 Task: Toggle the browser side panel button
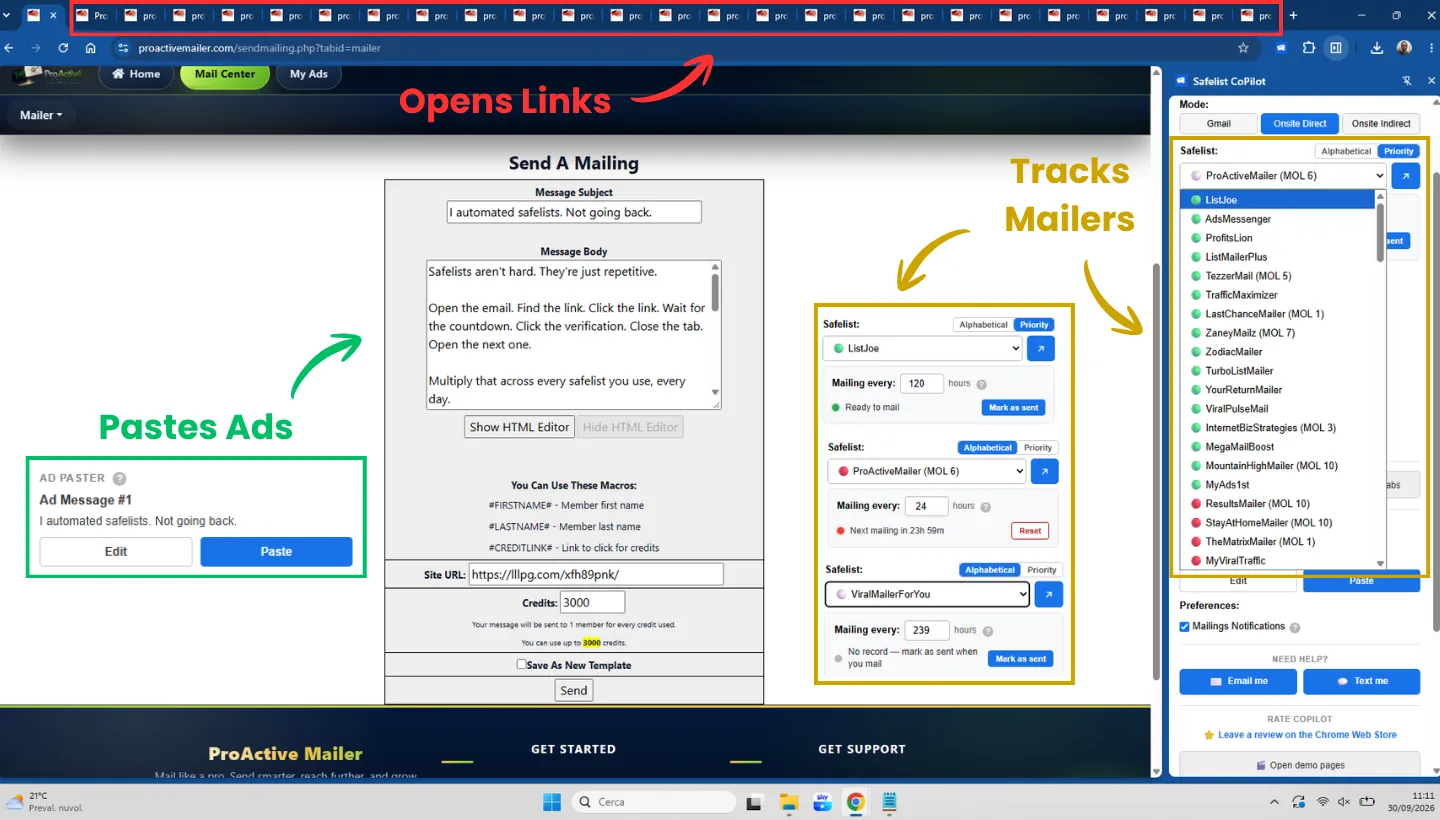pyautogui.click(x=1336, y=48)
